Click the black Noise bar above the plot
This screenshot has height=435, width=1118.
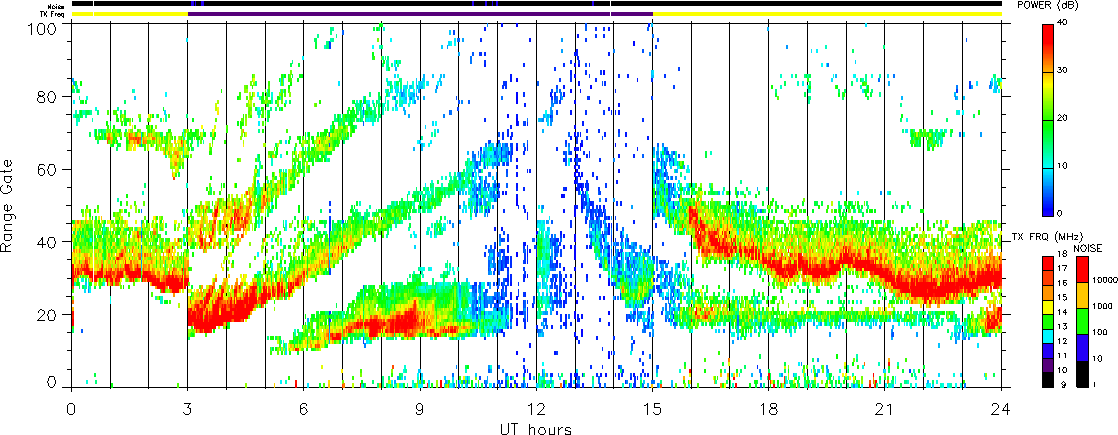(537, 4)
